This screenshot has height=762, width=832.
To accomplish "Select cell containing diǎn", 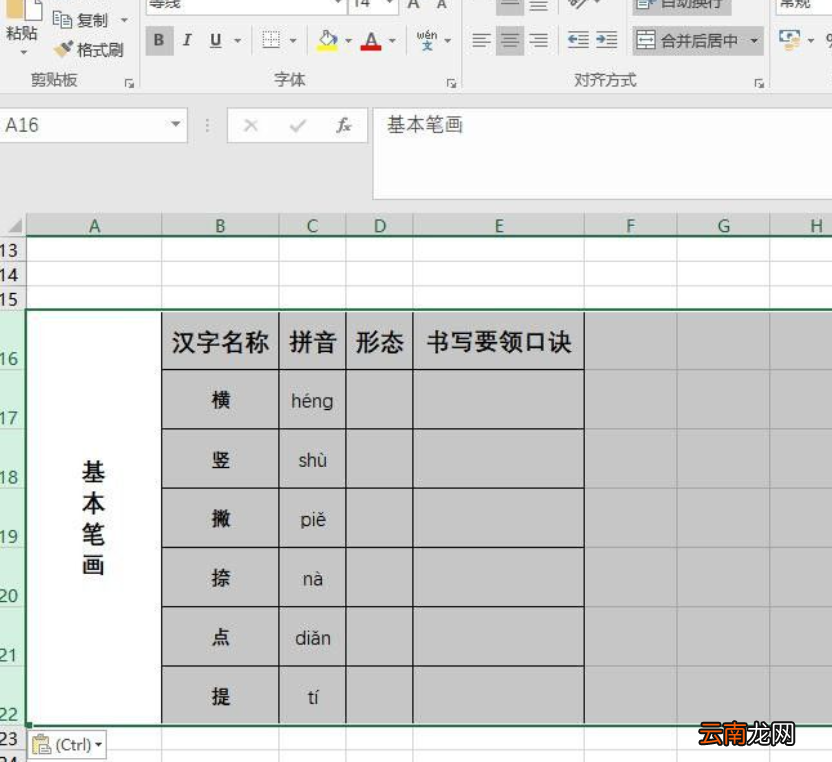I will (x=313, y=637).
